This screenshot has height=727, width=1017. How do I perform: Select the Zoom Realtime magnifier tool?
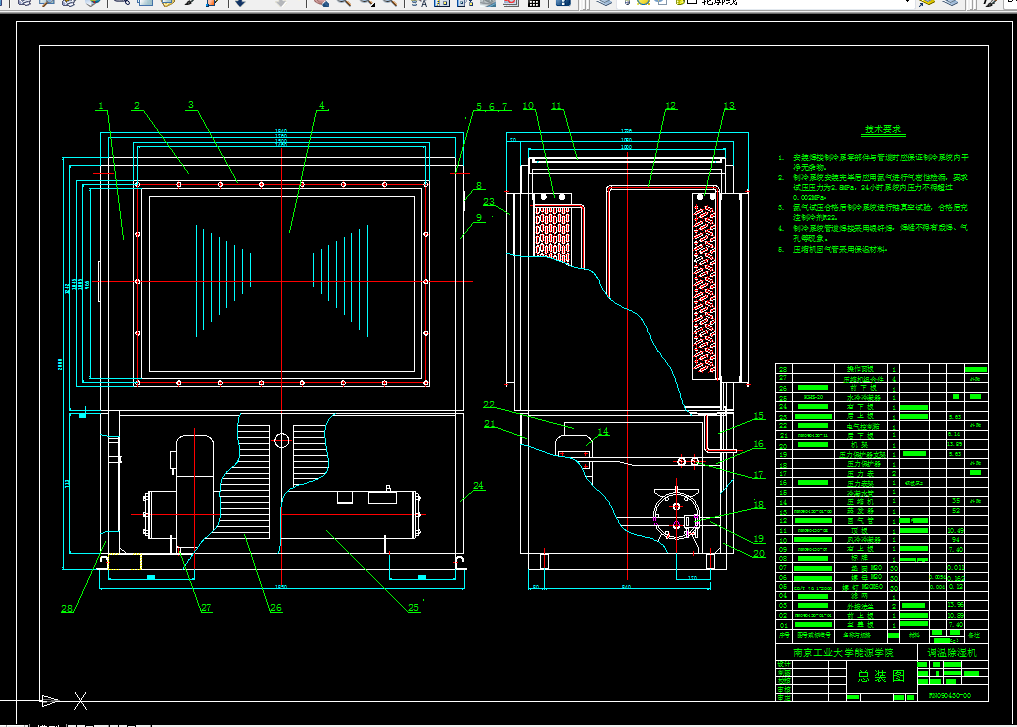[x=344, y=3]
